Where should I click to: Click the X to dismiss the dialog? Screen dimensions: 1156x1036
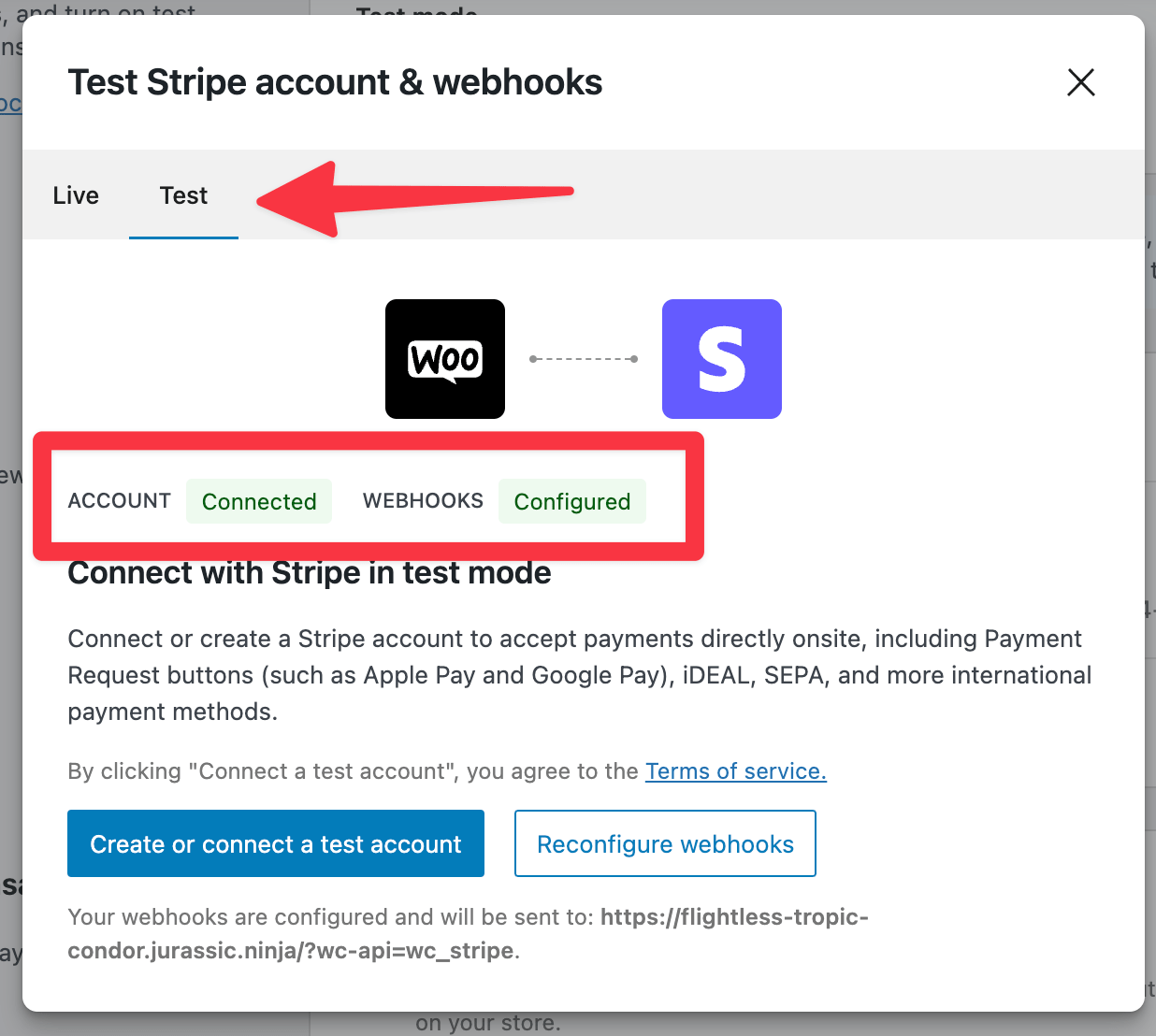point(1081,82)
